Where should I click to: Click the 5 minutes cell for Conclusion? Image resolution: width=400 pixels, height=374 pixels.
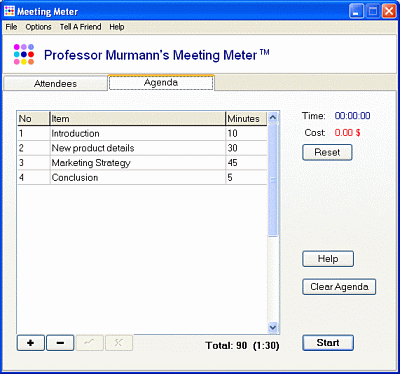(x=246, y=177)
